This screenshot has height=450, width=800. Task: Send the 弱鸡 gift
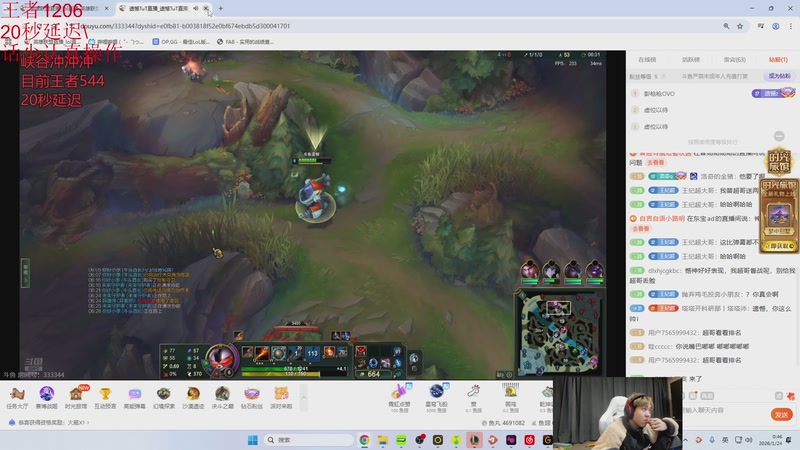pyautogui.click(x=510, y=398)
